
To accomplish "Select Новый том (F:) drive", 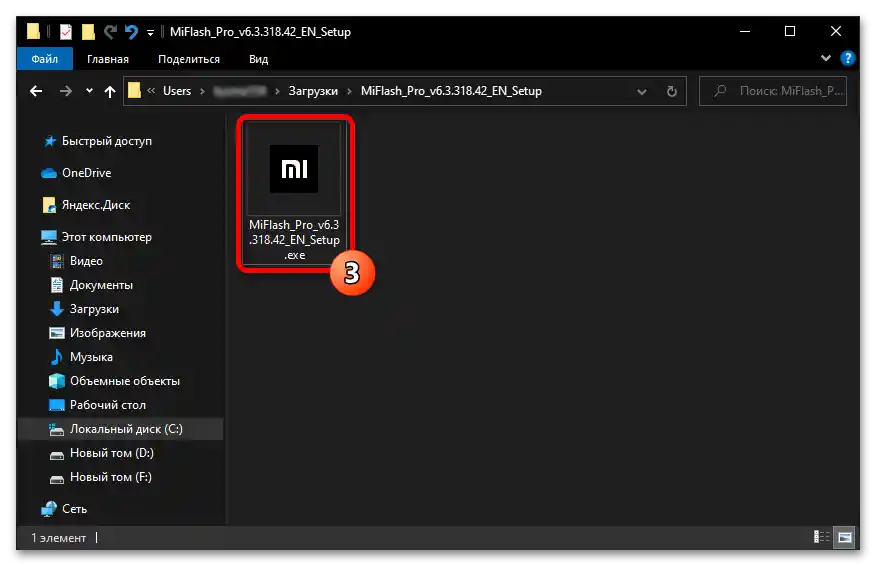I will (x=111, y=477).
